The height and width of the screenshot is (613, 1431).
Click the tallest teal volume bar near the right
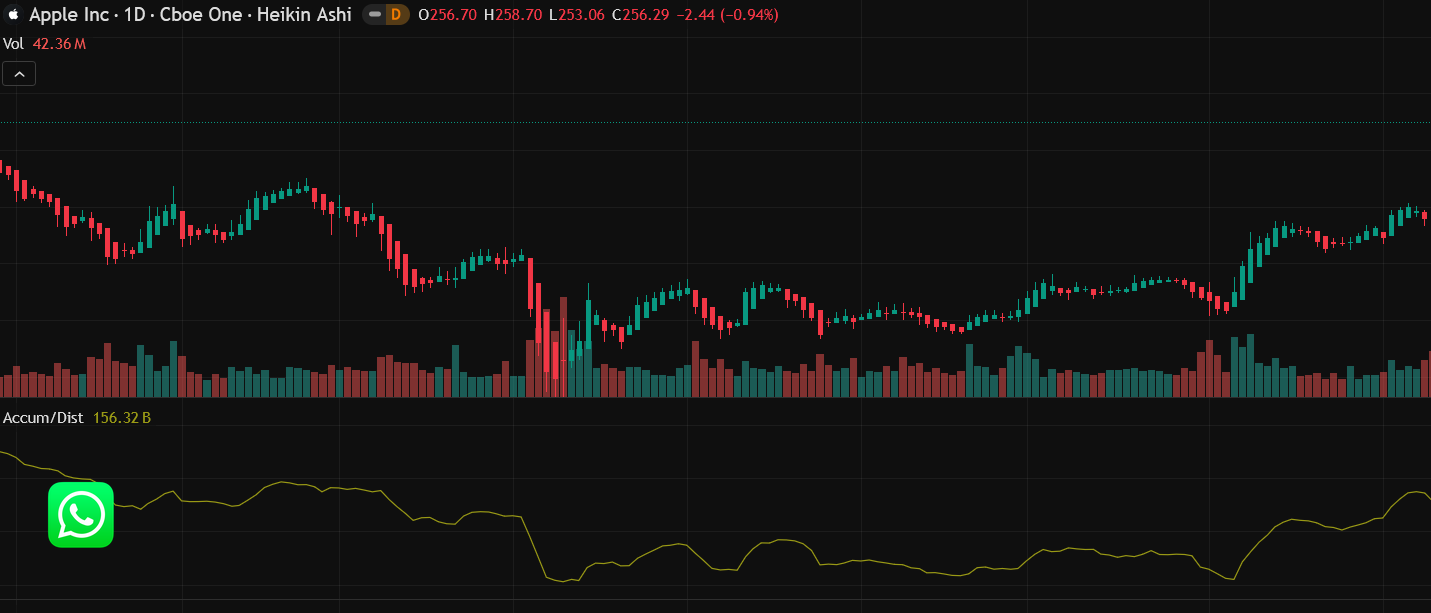tap(1249, 366)
